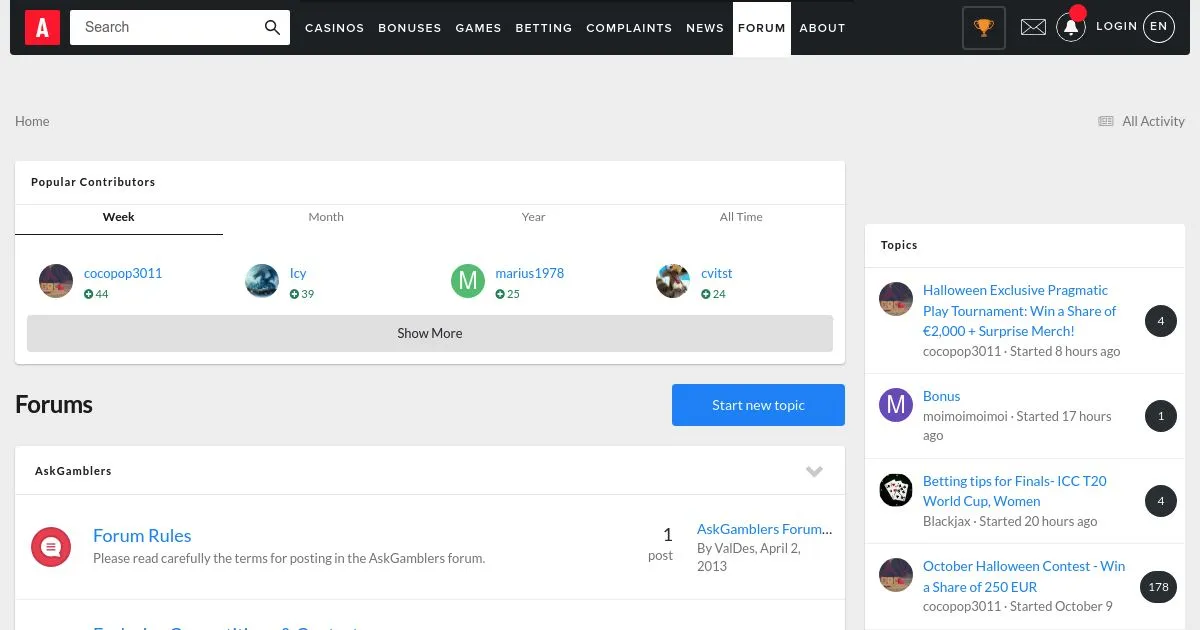Click the Login link
The image size is (1200, 630).
pos(1116,26)
